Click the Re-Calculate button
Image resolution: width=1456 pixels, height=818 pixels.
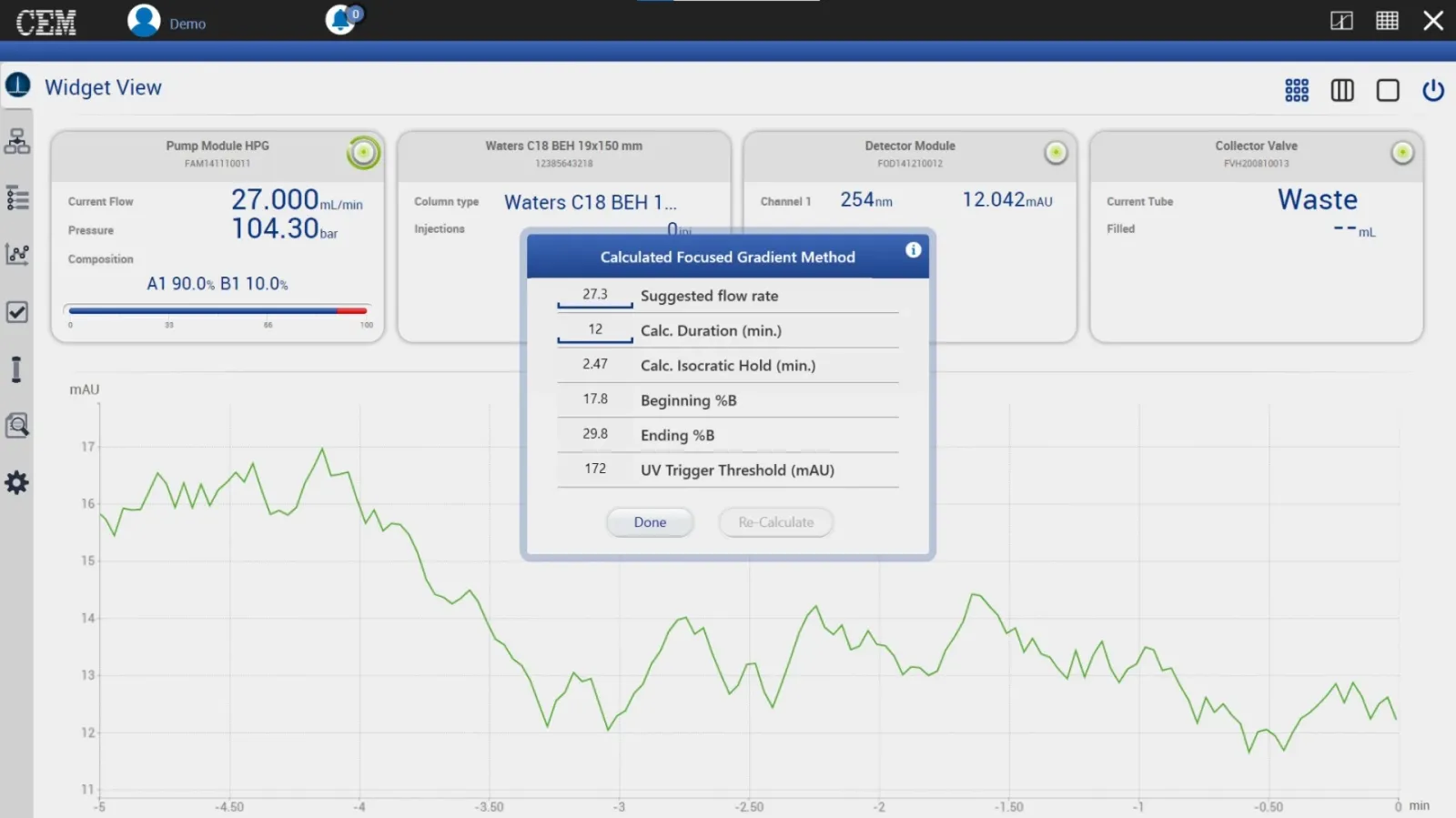[775, 522]
